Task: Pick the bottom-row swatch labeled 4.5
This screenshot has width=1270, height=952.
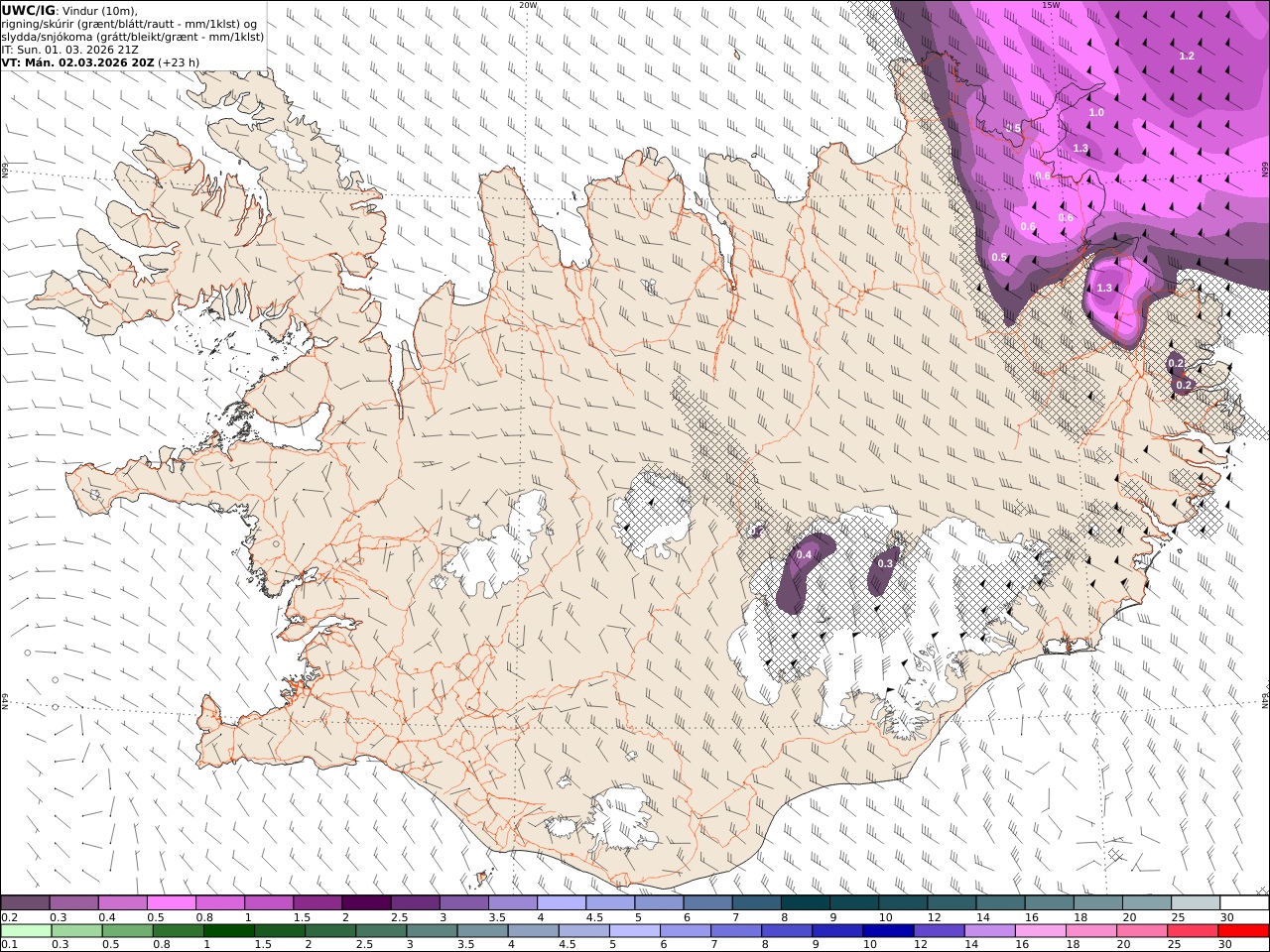Action: point(583,931)
